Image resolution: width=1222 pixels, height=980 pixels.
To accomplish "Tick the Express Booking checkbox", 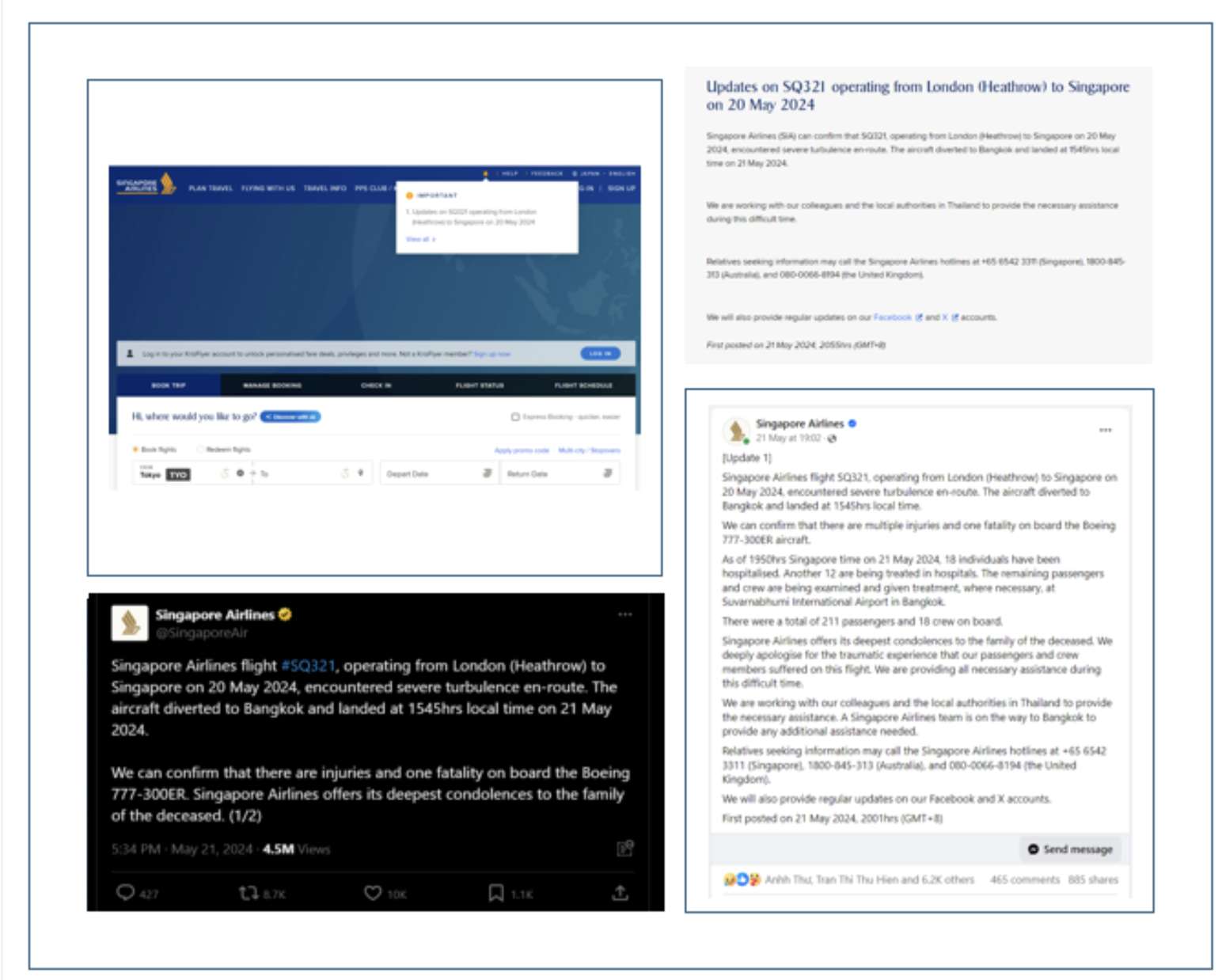I will [x=515, y=416].
